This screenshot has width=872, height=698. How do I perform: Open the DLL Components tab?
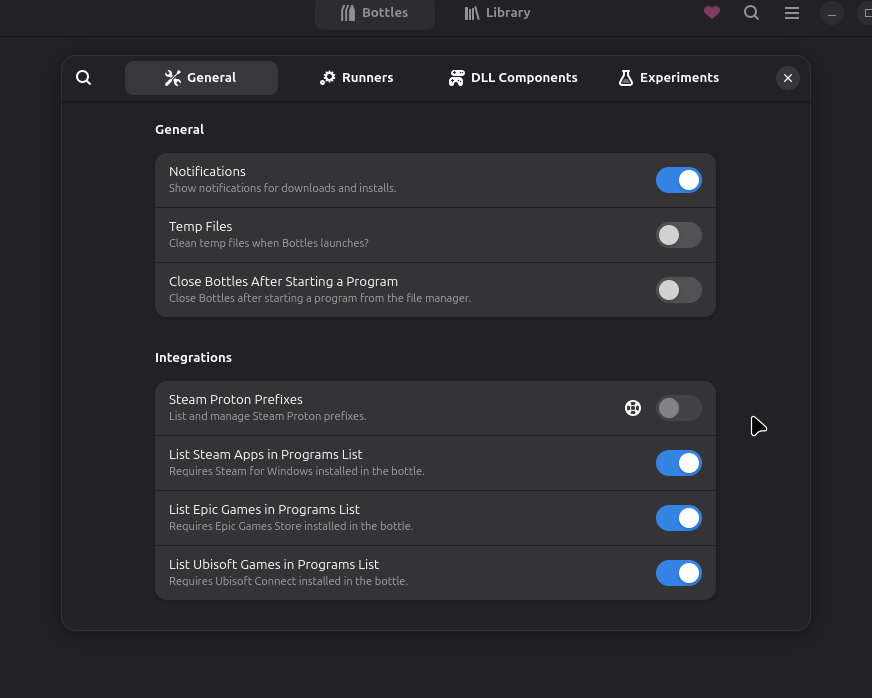[x=513, y=78]
